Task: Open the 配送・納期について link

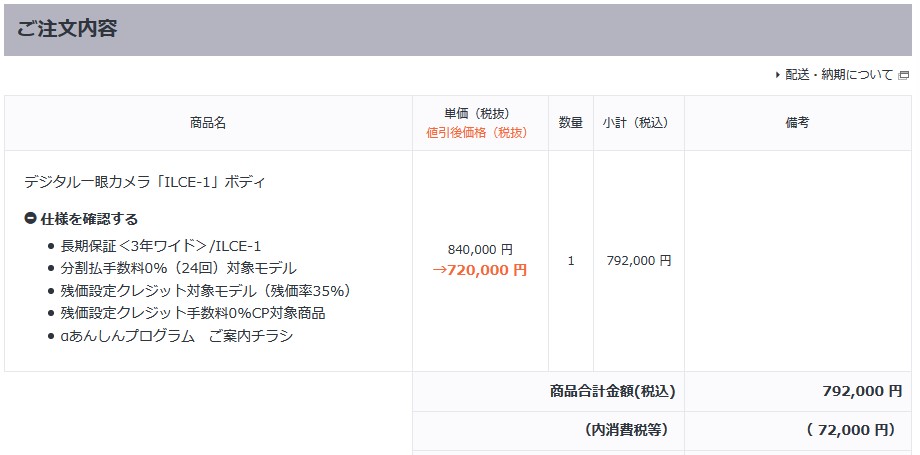Action: [839, 75]
